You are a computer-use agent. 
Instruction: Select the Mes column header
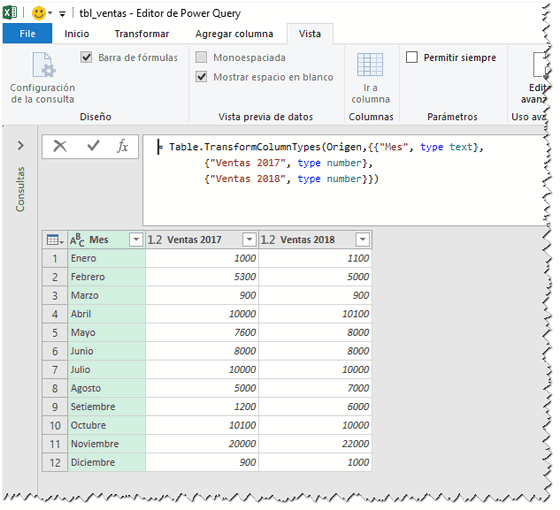click(106, 240)
